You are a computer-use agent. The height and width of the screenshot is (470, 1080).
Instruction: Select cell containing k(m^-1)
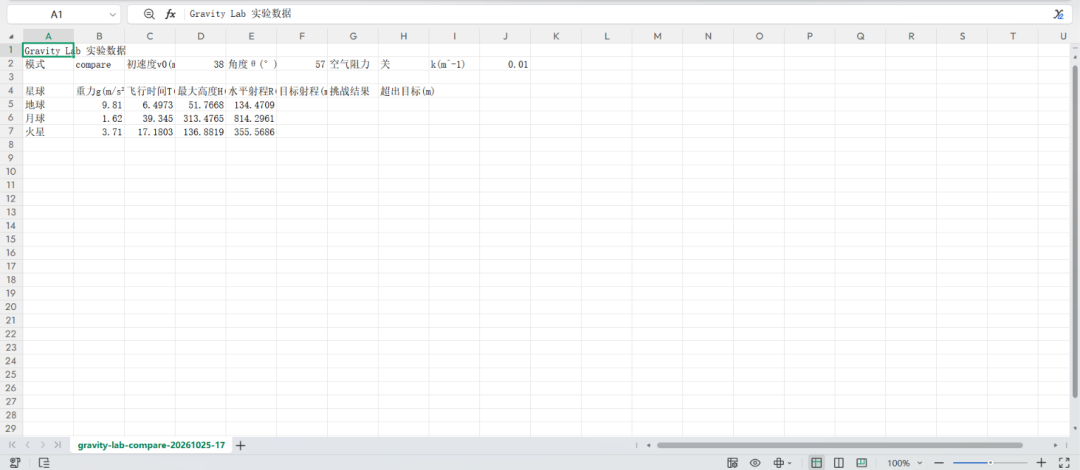(x=454, y=64)
